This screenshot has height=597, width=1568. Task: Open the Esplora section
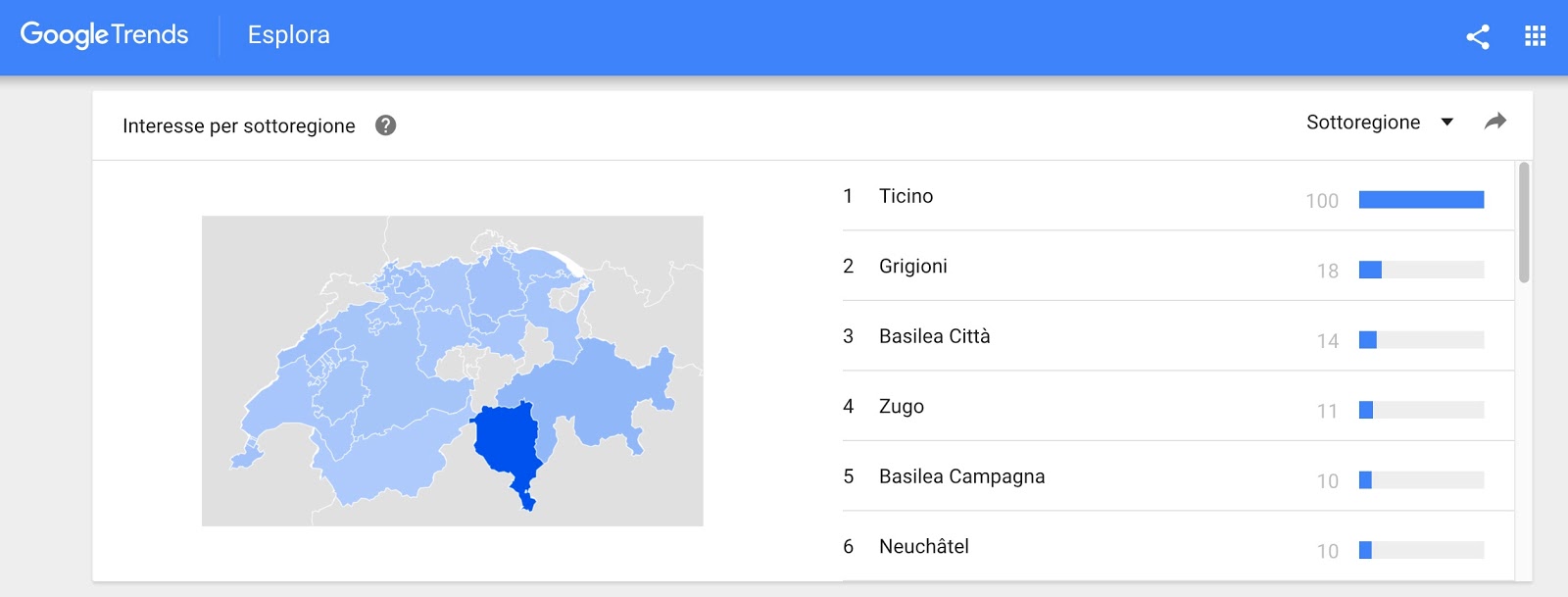289,35
